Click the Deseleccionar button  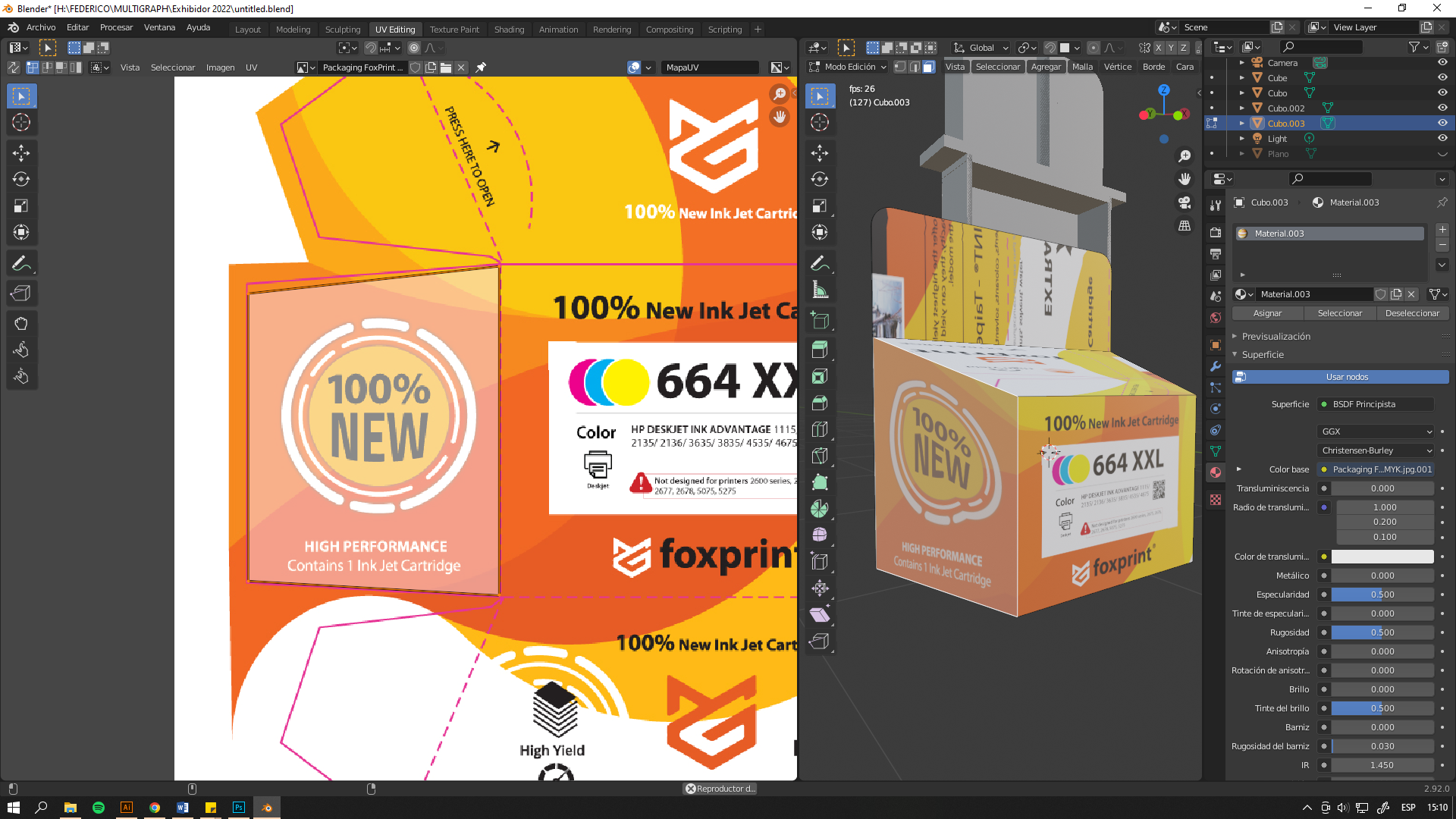(x=1412, y=313)
